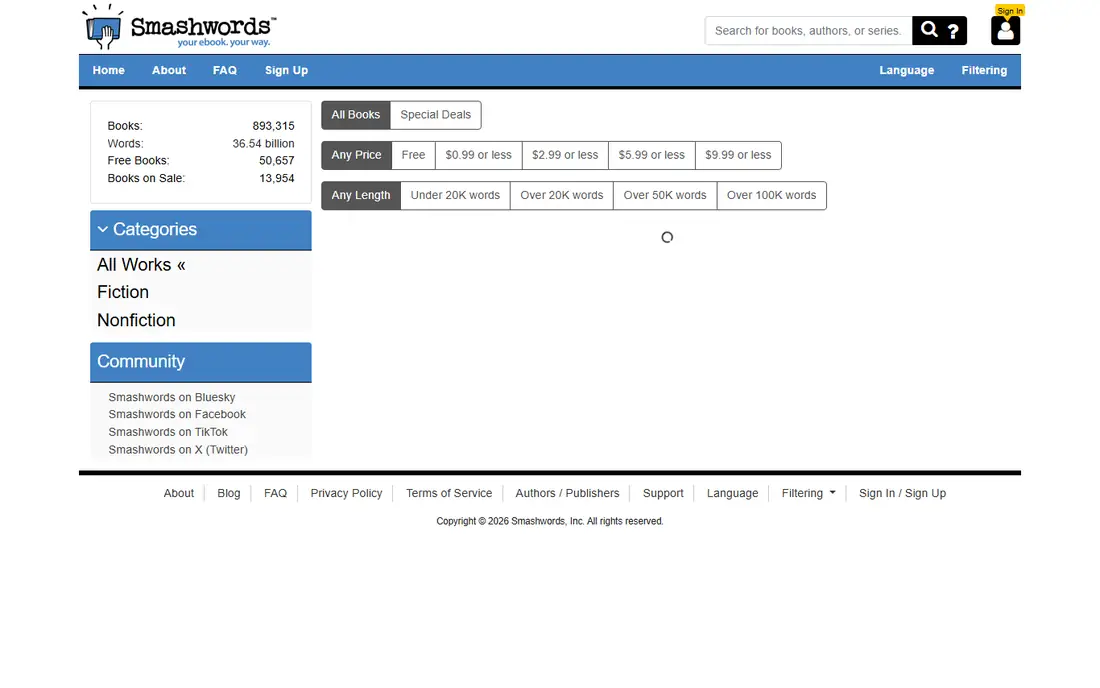1100x688 pixels.
Task: Filter by Over 50K words
Action: point(665,195)
